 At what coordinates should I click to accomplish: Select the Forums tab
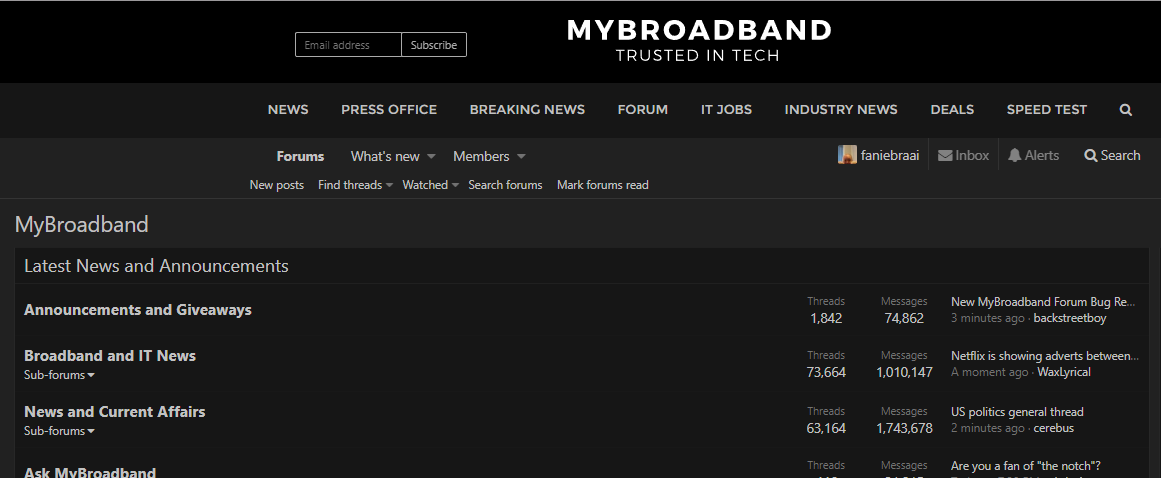[x=301, y=156]
